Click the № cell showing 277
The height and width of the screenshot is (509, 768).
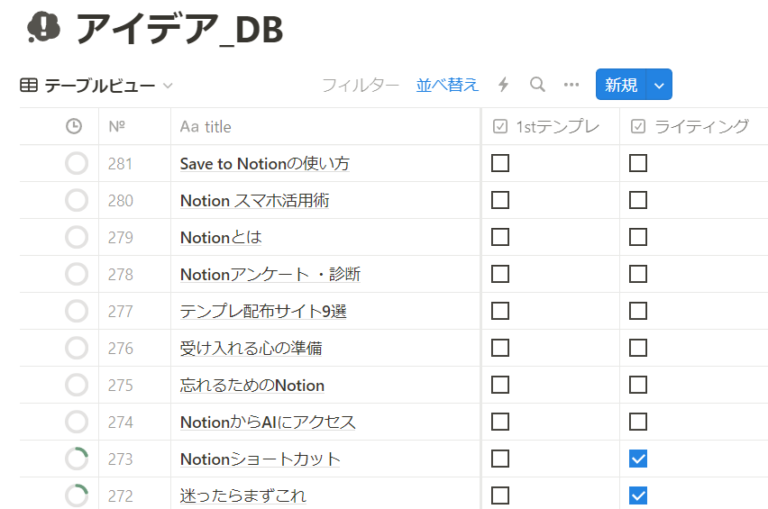[x=121, y=311]
